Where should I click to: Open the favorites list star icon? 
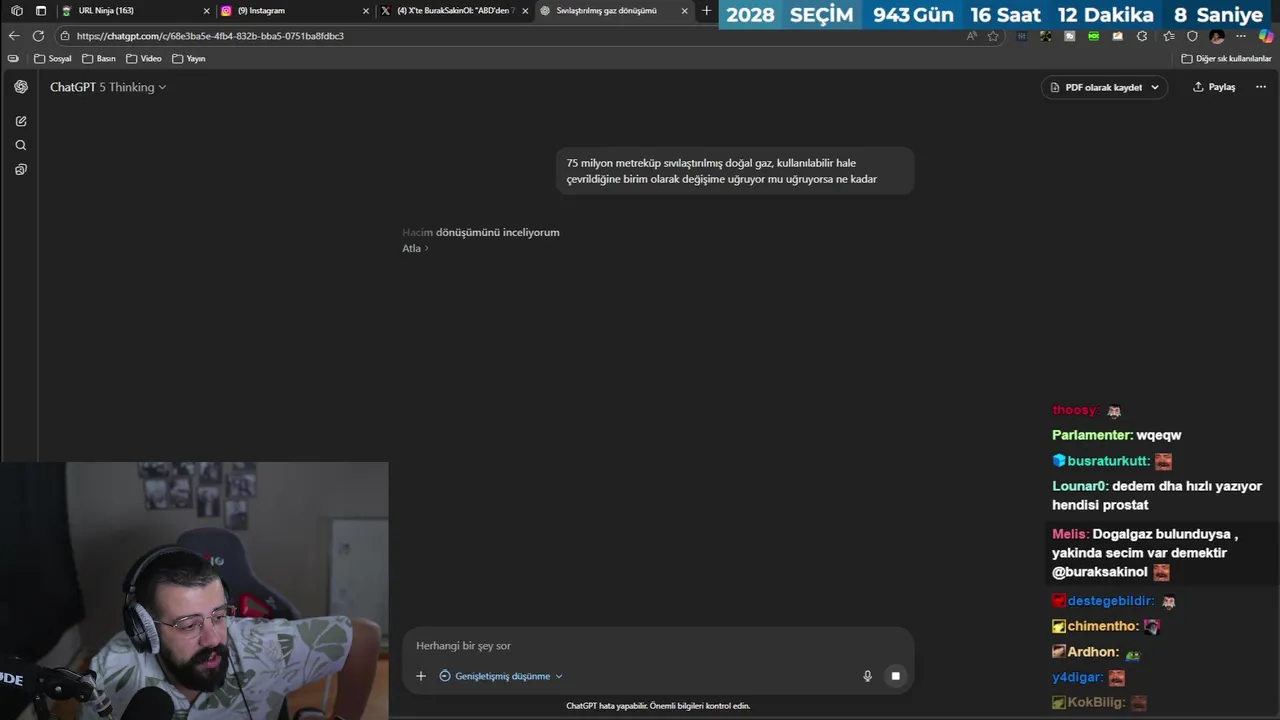[1168, 36]
